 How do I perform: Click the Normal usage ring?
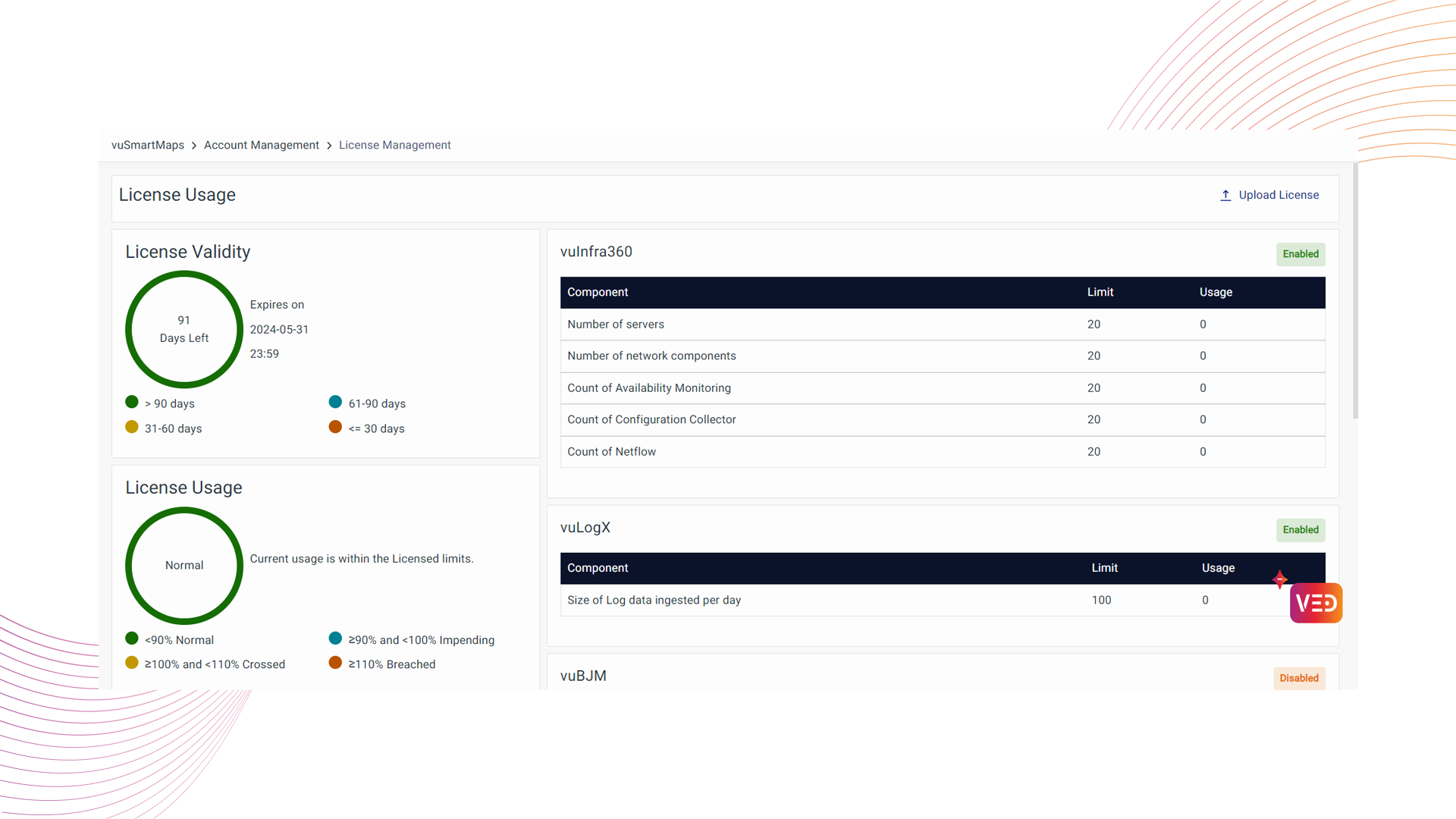(x=184, y=566)
